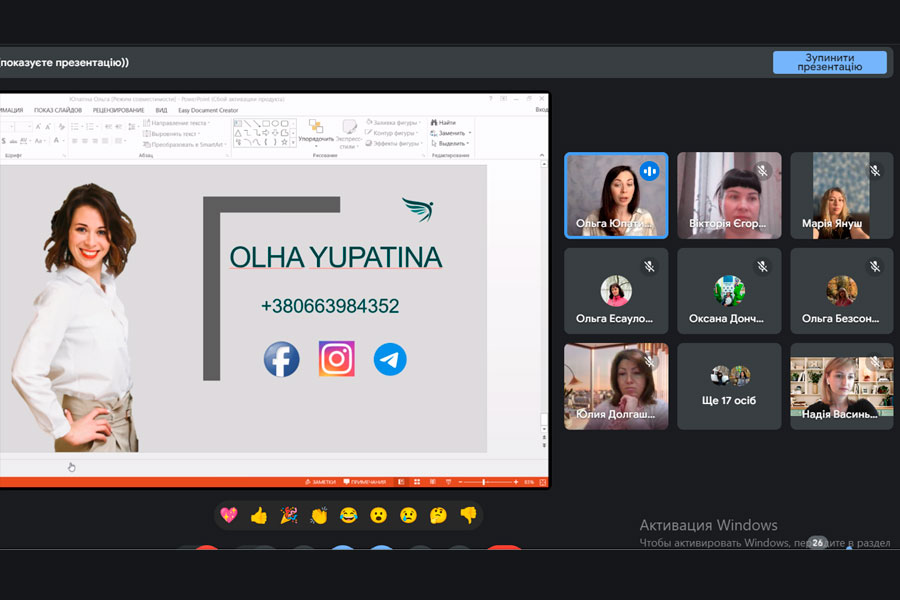
Task: Click the zoom out minus button
Action: click(x=460, y=482)
